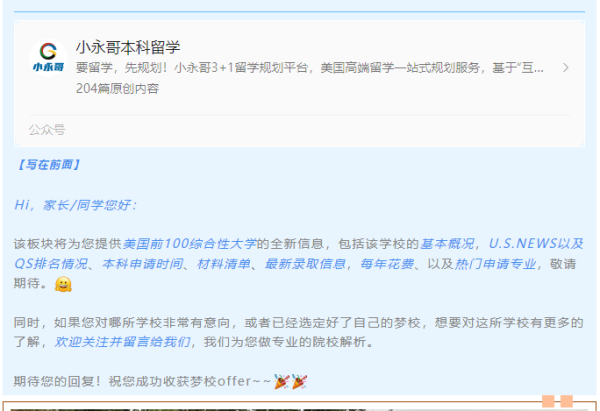Click the greeting Hi，家长/同学您好
The height and width of the screenshot is (411, 600).
75,205
